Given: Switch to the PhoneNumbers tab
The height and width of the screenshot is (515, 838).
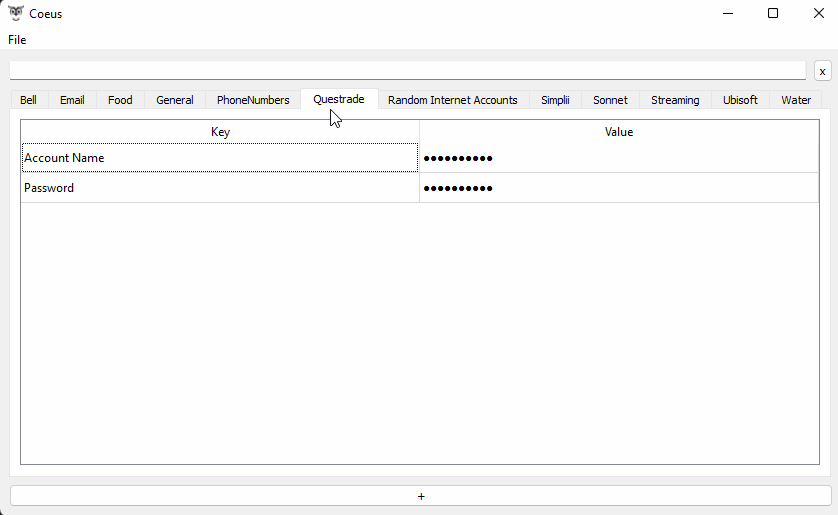Looking at the screenshot, I should [253, 100].
